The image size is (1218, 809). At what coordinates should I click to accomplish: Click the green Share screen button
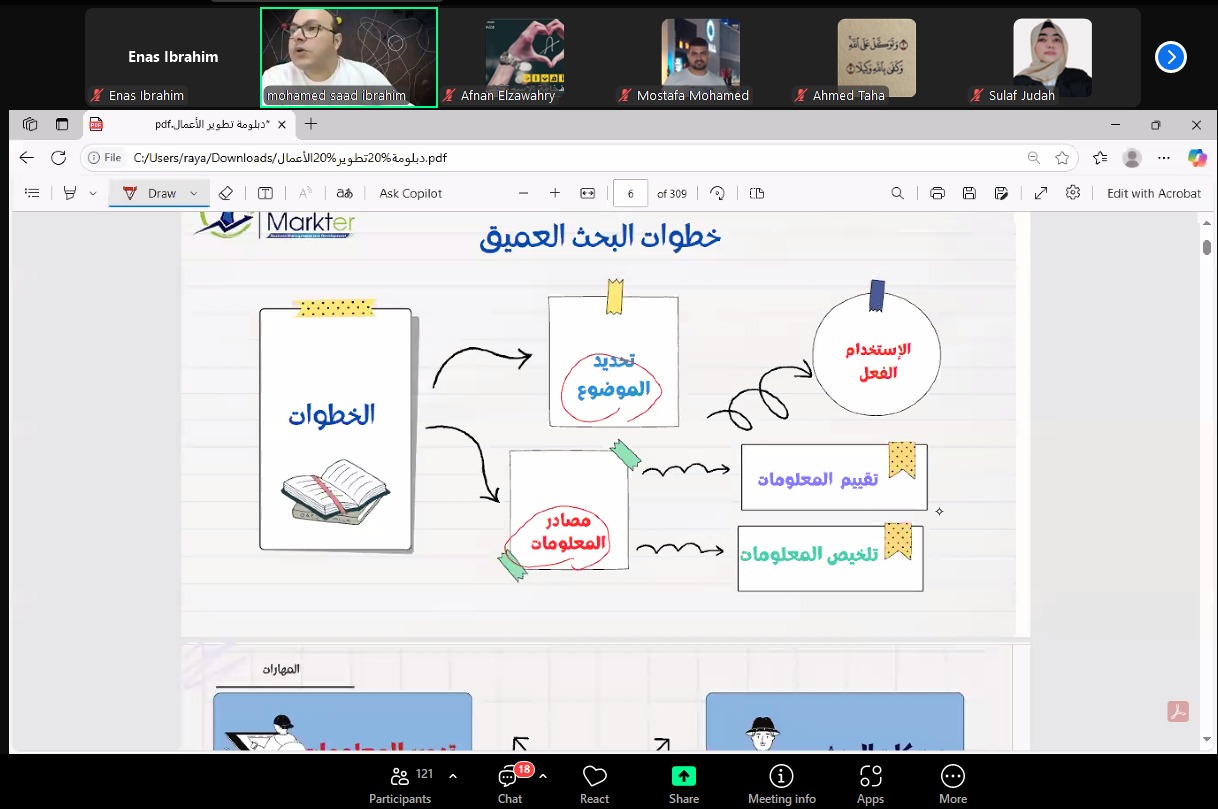point(684,784)
